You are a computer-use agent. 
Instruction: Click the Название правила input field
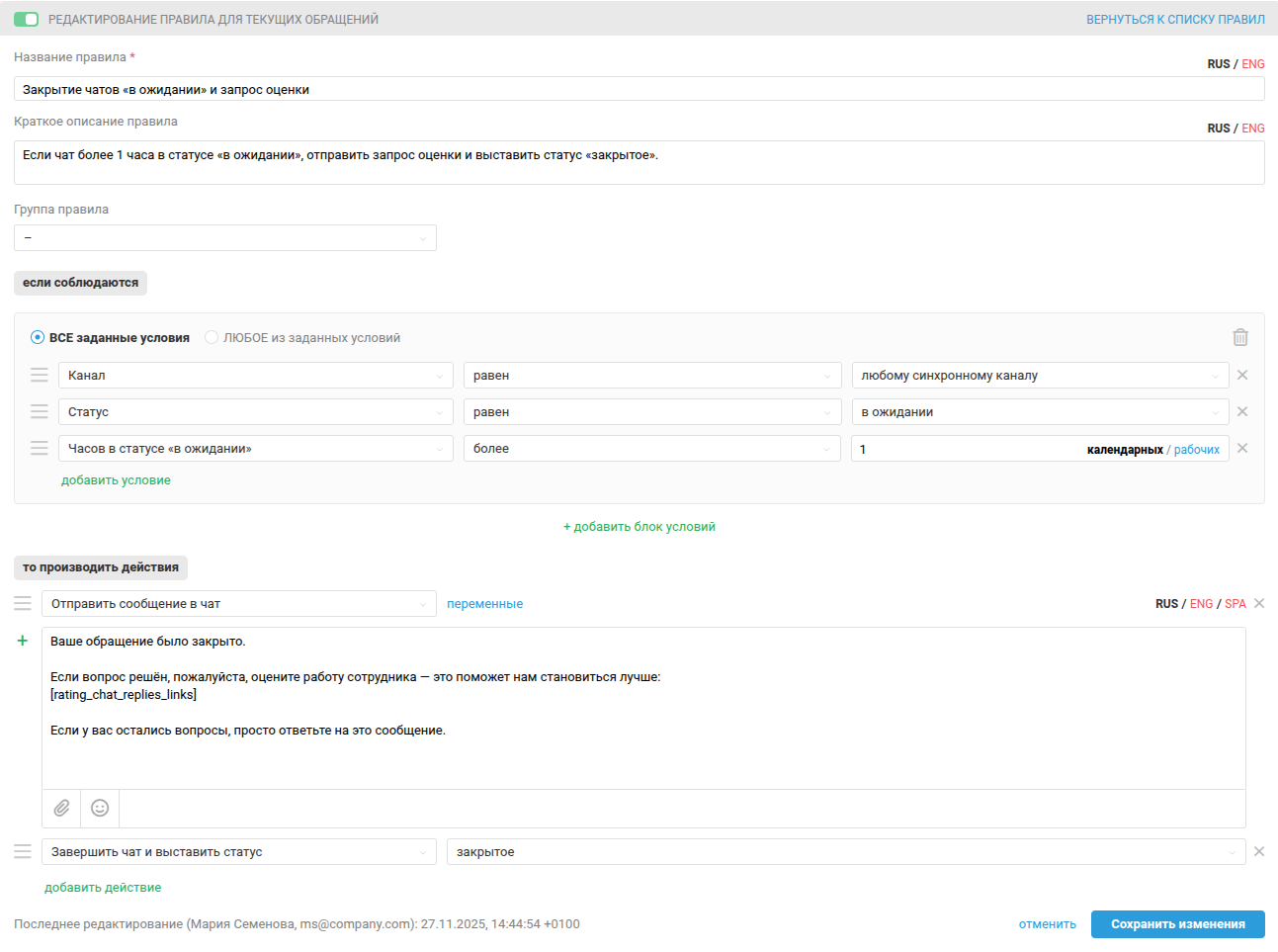pos(639,89)
